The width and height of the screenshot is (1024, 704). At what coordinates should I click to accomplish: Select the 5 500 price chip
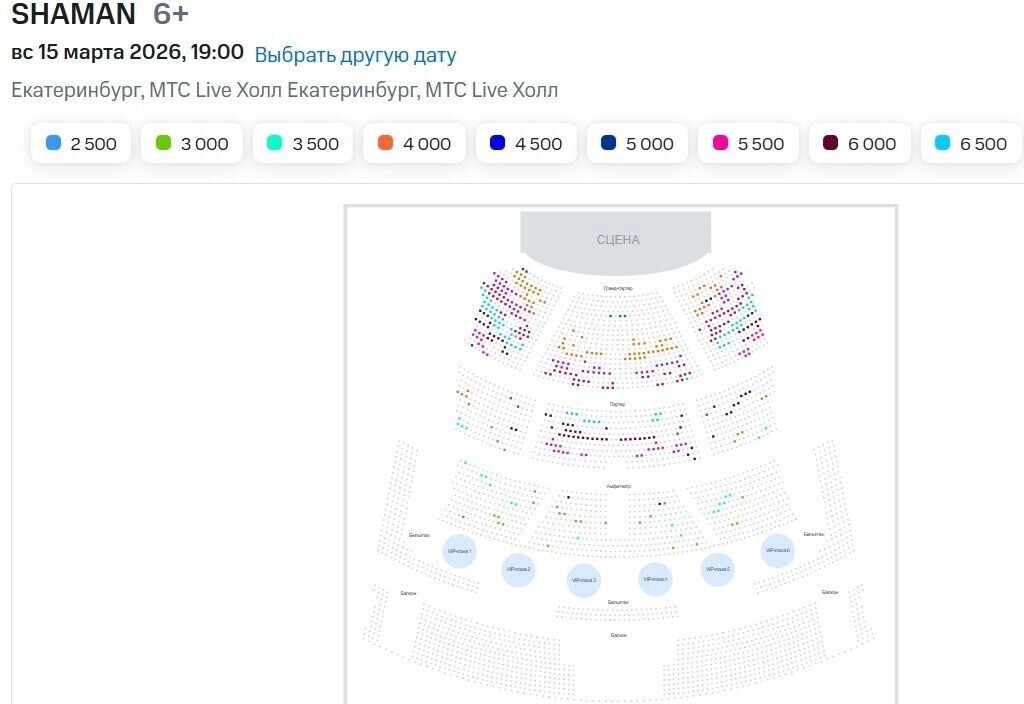(x=748, y=143)
